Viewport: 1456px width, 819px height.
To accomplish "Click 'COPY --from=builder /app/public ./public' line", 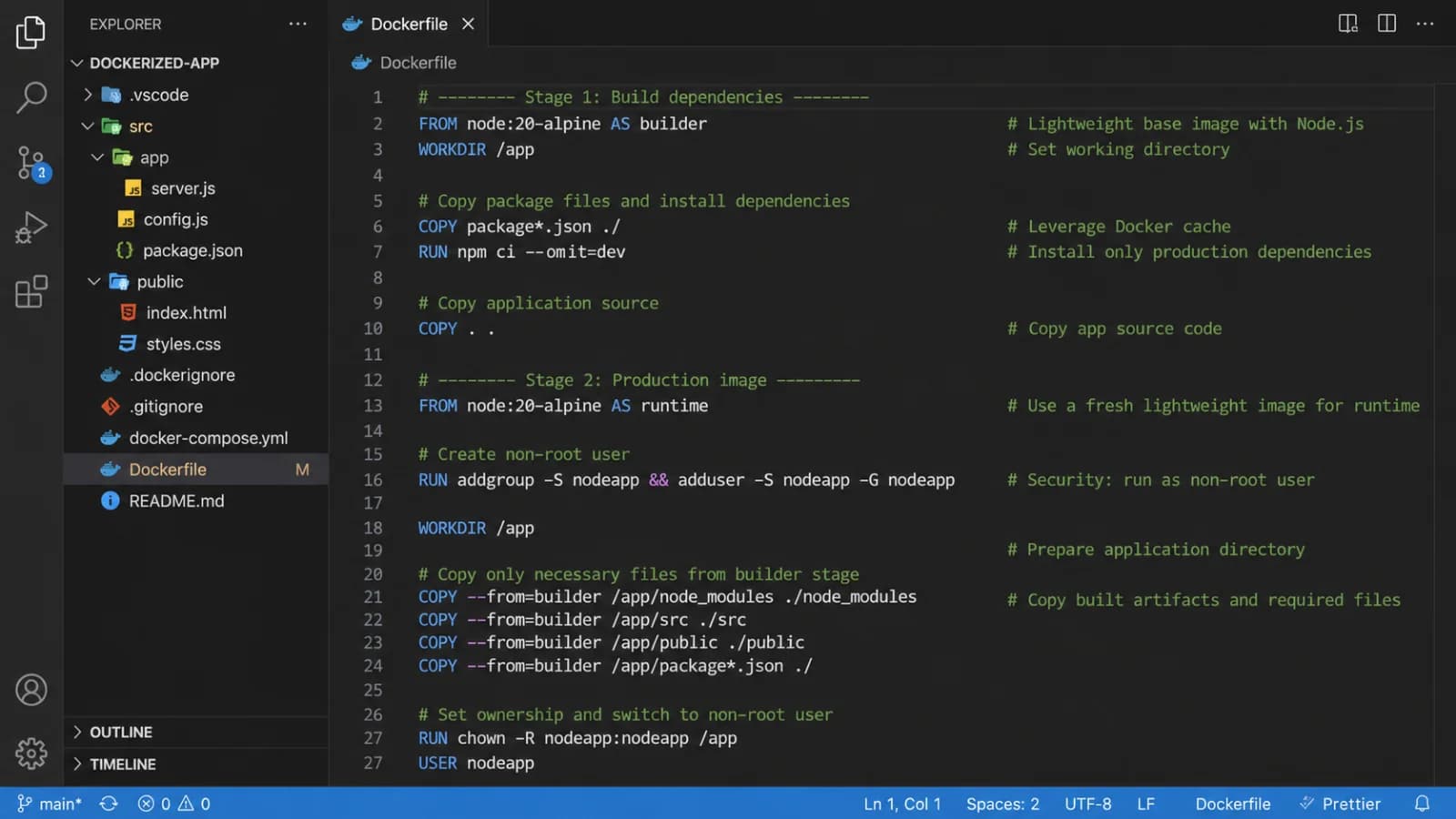I will [612, 642].
